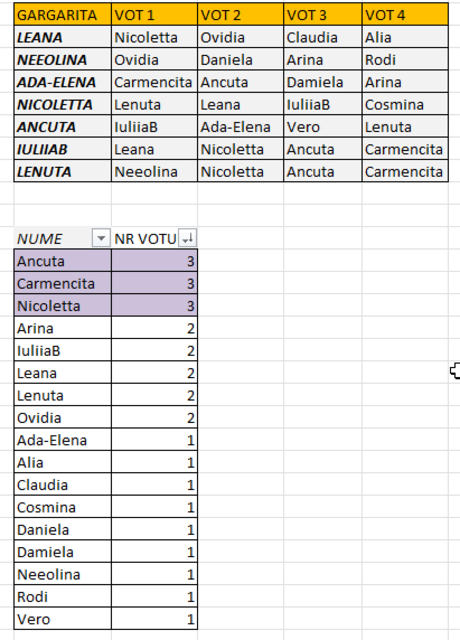Select the Ada-Elena cell under VOT 2
The image size is (460, 640).
240,127
